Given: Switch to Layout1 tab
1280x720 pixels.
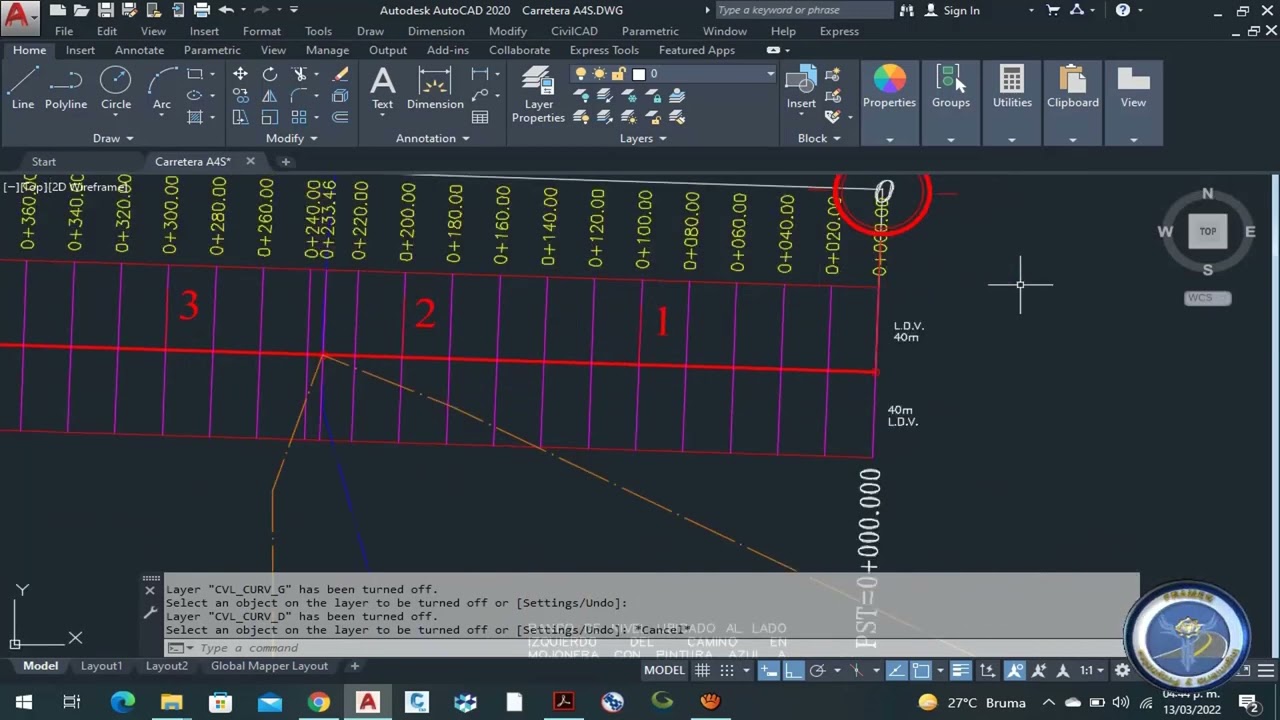Looking at the screenshot, I should 101,666.
